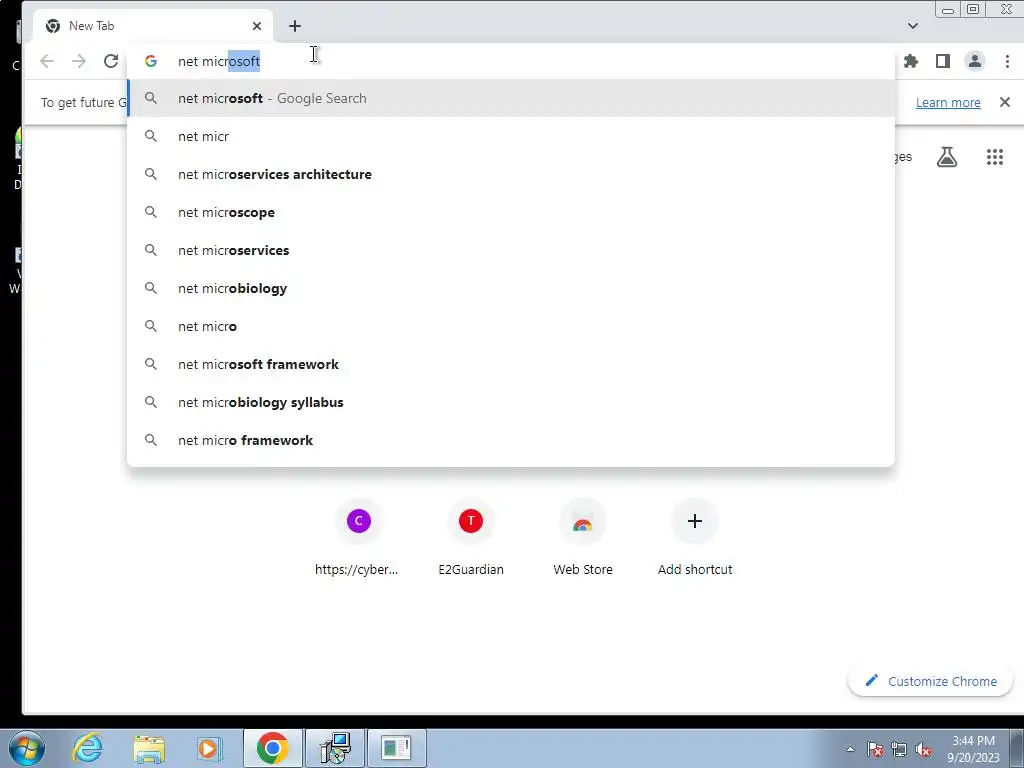Screen dimensions: 1024x768
Task: Open the network setup taskbar icon
Action: [x=335, y=748]
